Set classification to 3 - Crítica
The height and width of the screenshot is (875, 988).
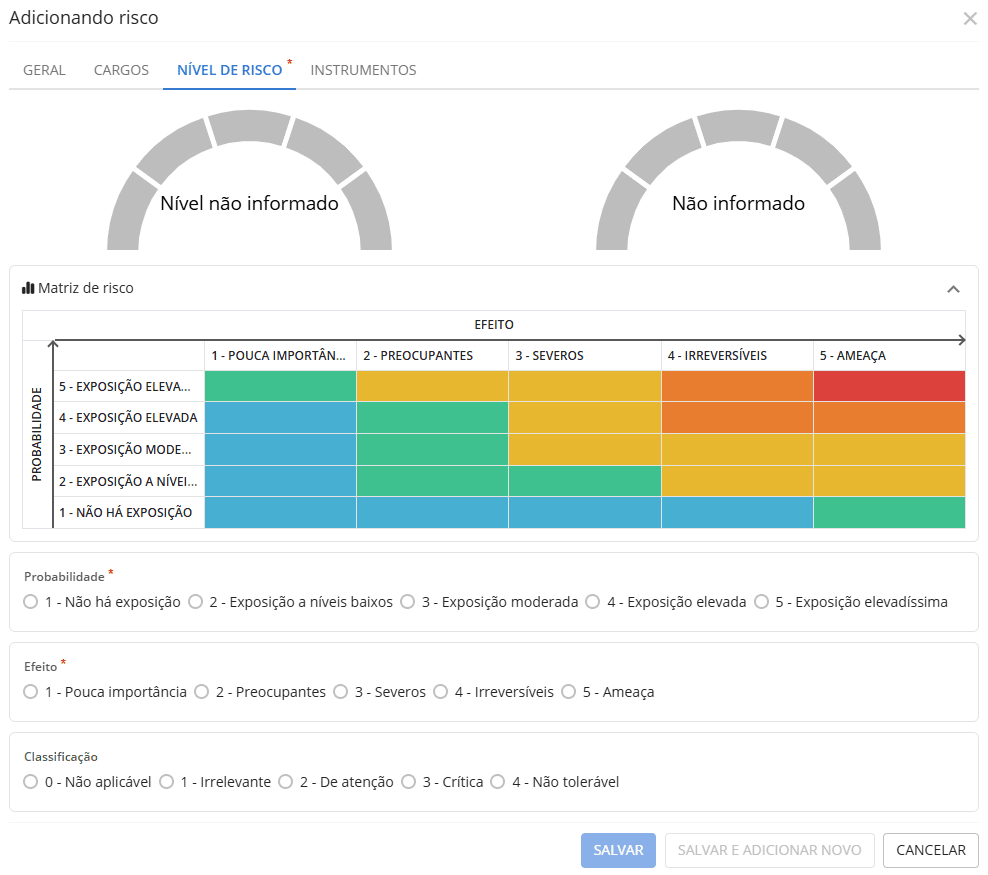tap(409, 782)
